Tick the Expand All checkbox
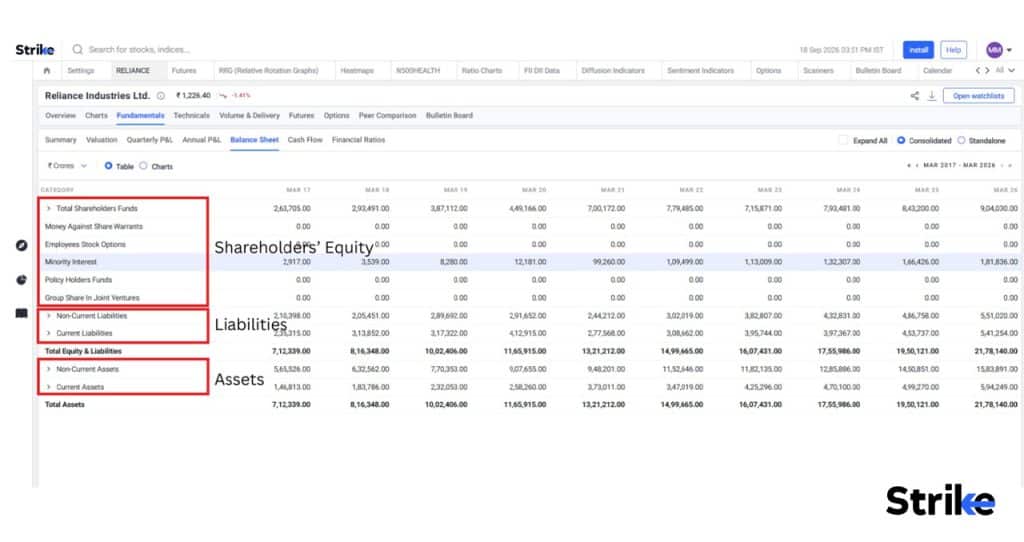The width and height of the screenshot is (1024, 542). (843, 140)
